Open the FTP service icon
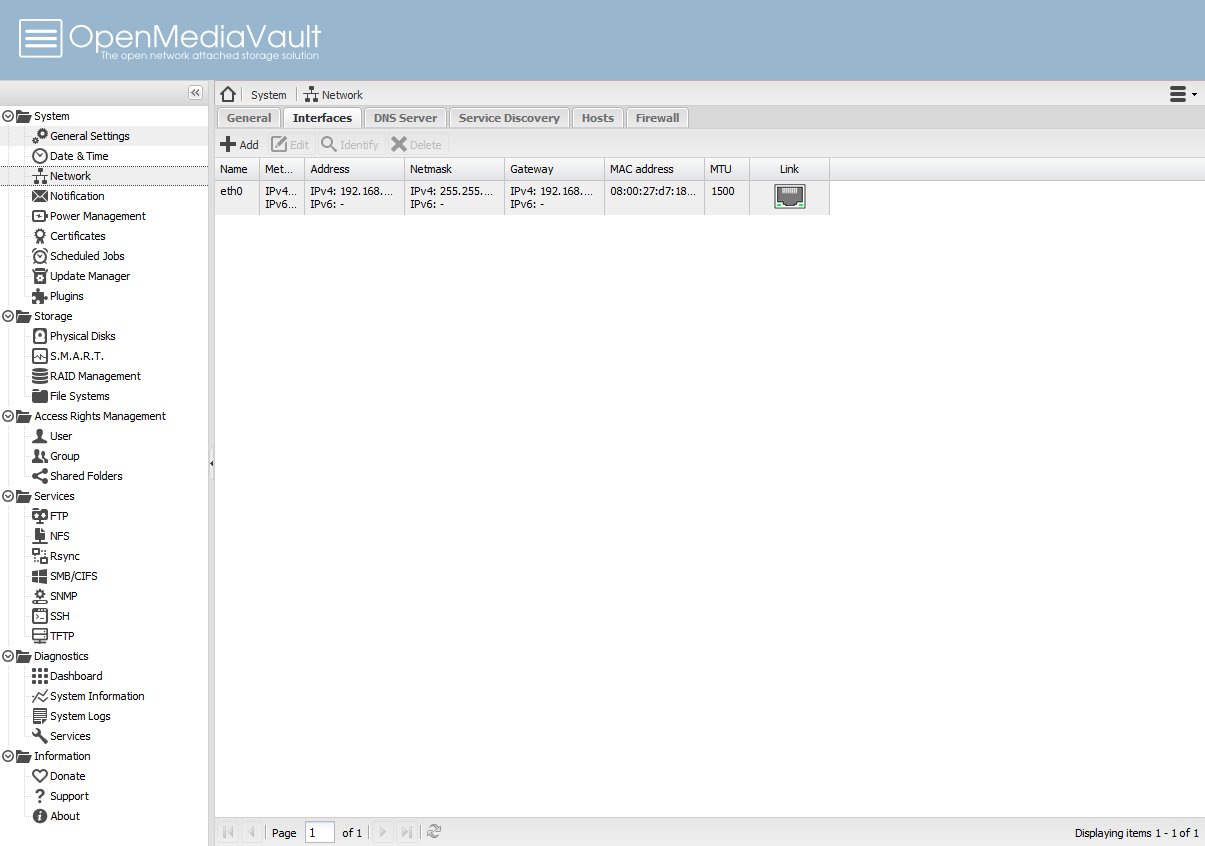This screenshot has width=1205, height=846. tap(40, 516)
